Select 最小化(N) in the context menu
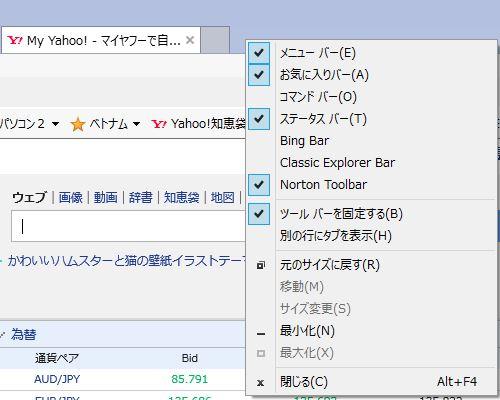This screenshot has height=400, width=500. click(371, 331)
